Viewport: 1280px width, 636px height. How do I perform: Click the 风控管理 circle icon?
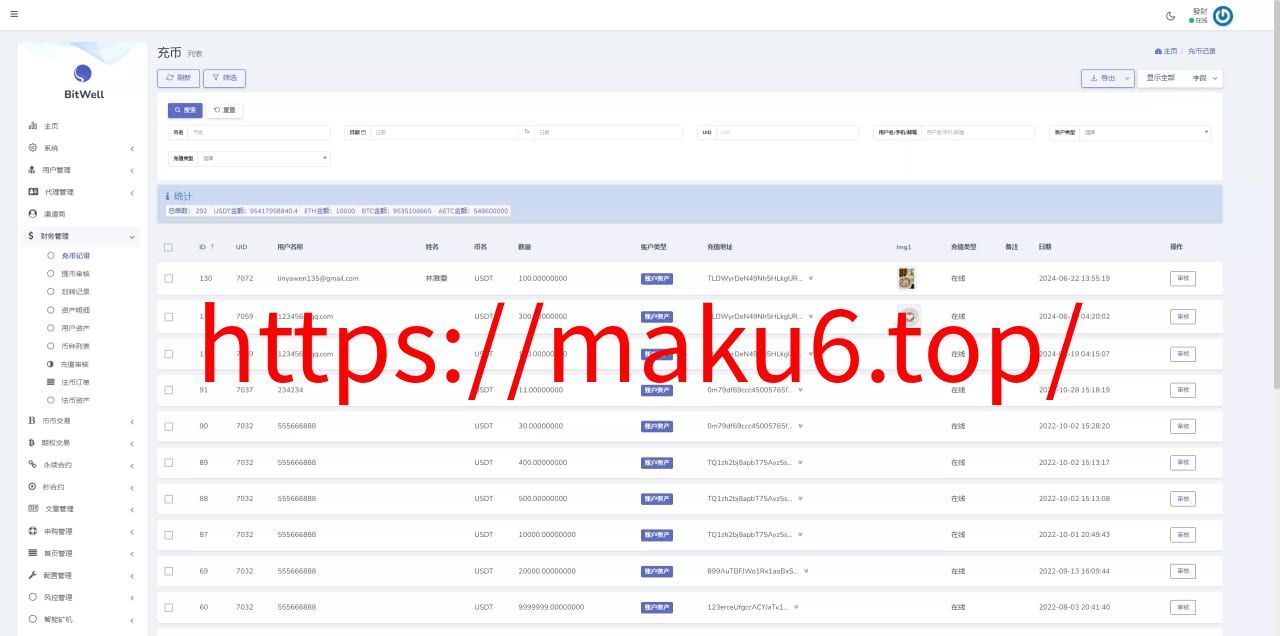(33, 597)
